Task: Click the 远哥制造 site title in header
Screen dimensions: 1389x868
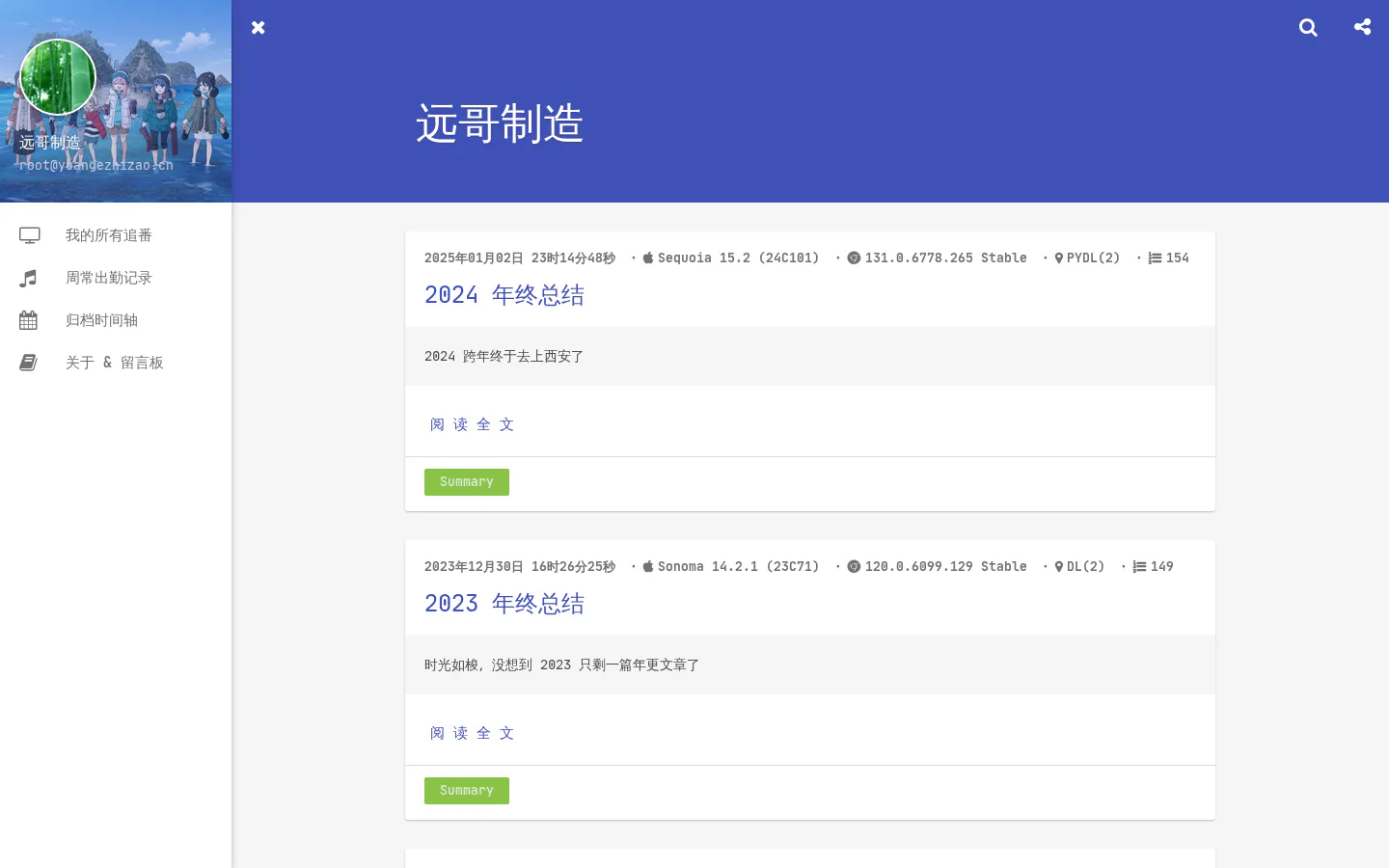Action: pyautogui.click(x=500, y=123)
